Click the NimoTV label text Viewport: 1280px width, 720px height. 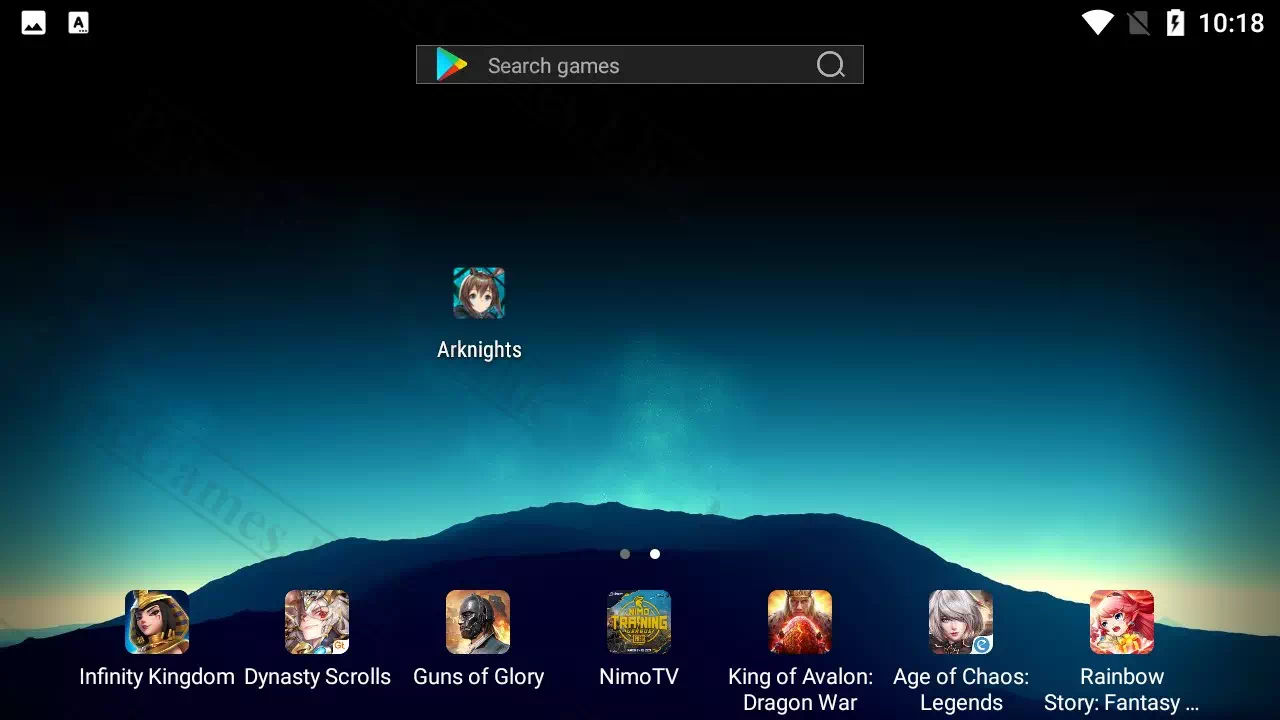tap(639, 677)
